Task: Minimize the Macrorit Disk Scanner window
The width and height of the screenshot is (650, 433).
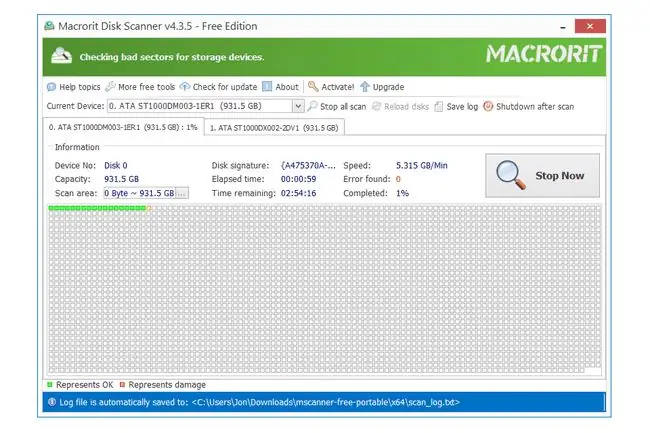Action: pos(563,27)
